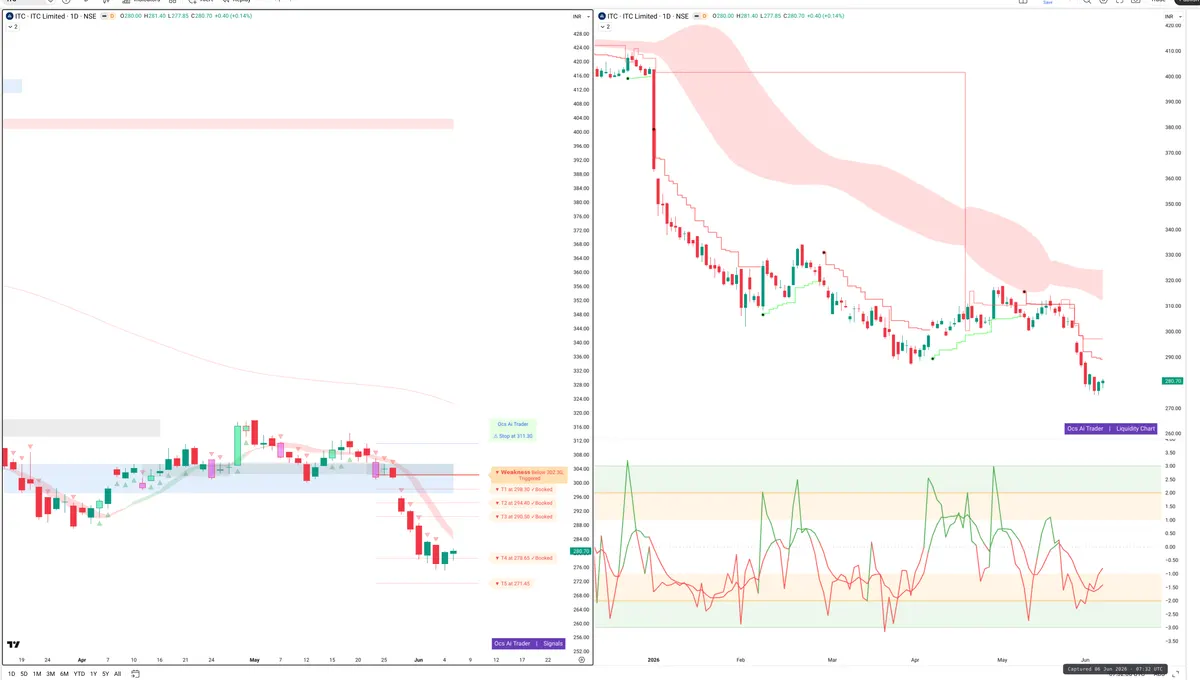Click the 280.70 current price tag on the left chart
The height and width of the screenshot is (680, 1200).
tap(579, 551)
